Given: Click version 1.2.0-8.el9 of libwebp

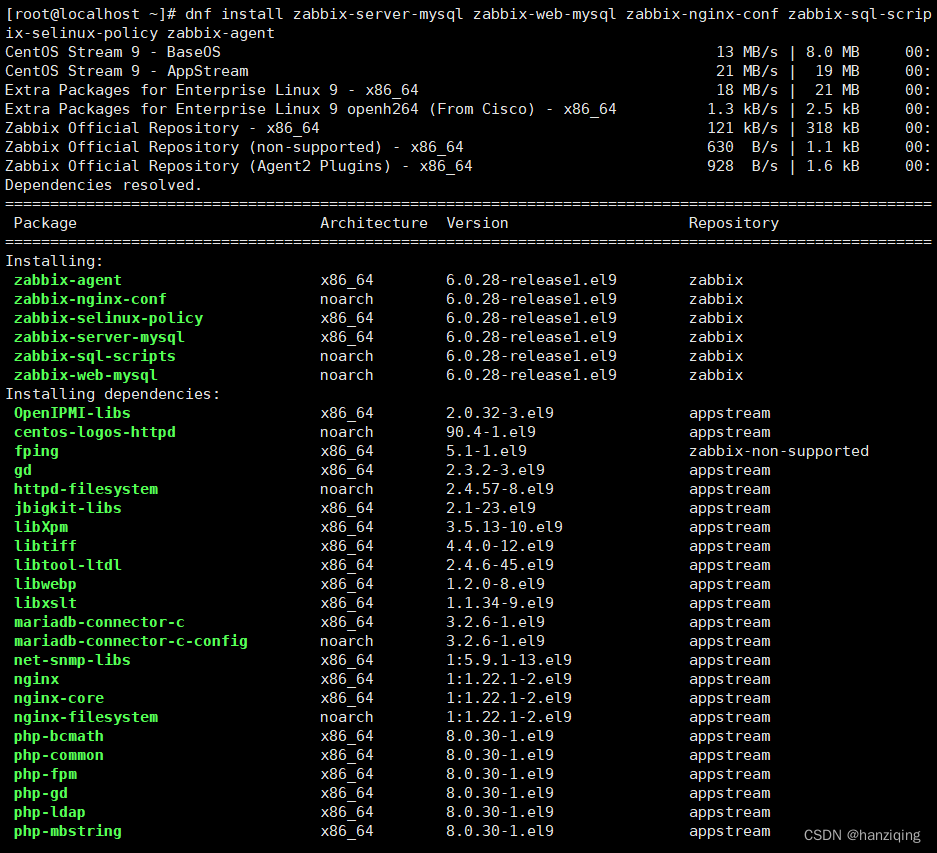Looking at the screenshot, I should tap(495, 584).
